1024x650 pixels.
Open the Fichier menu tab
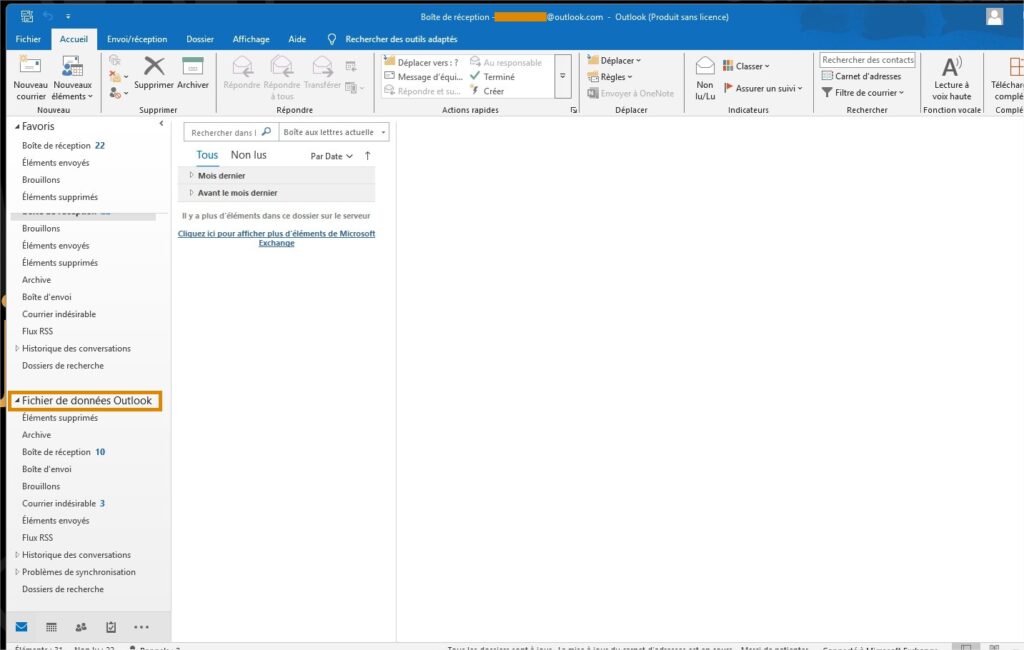point(28,39)
